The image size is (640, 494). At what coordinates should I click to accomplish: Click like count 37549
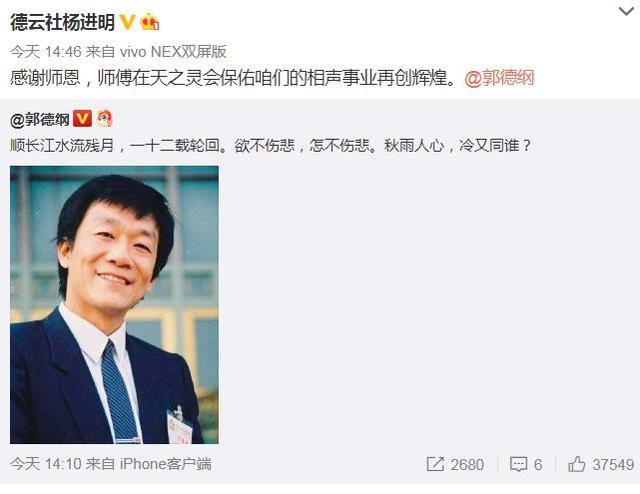[613, 465]
